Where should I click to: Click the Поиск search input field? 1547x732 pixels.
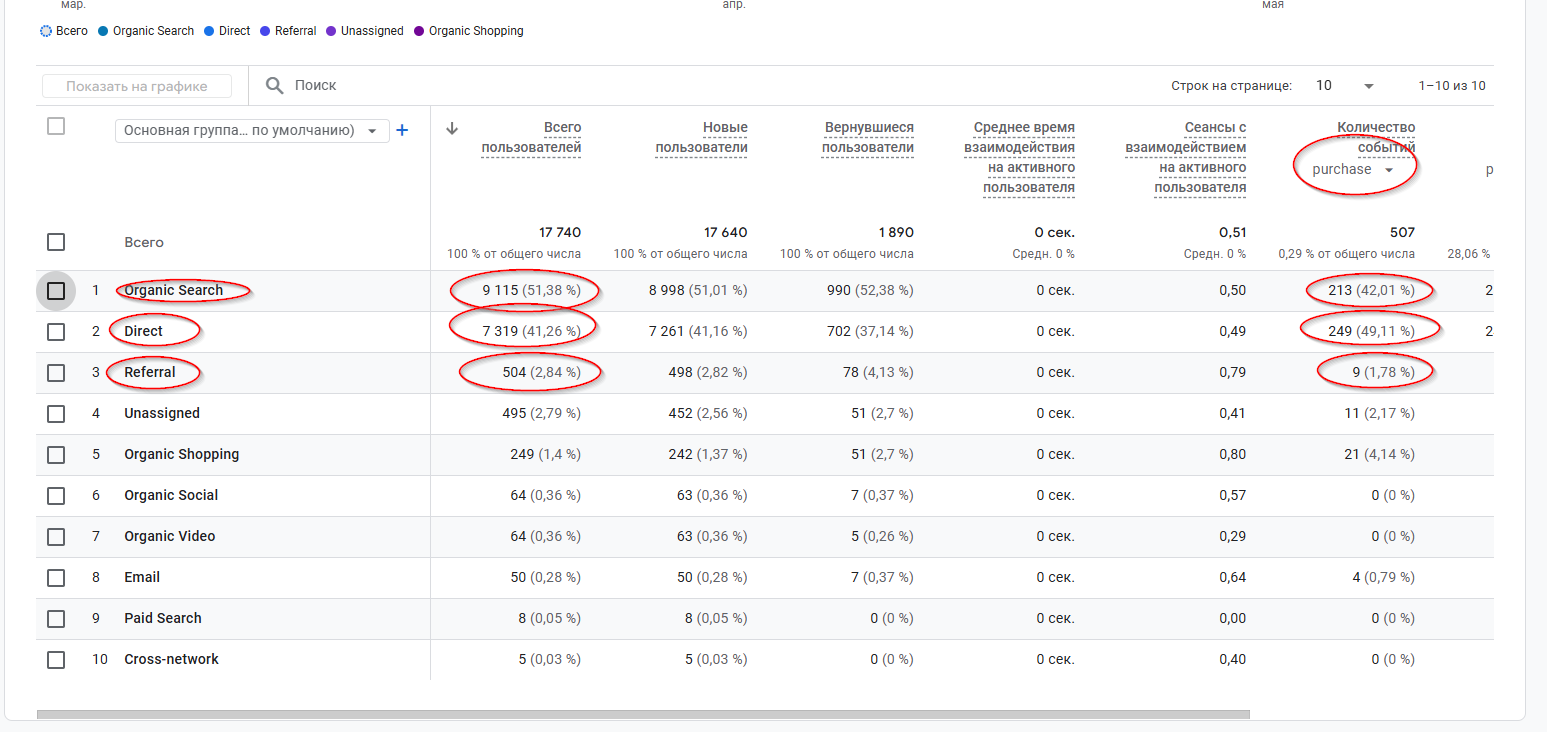coord(600,86)
